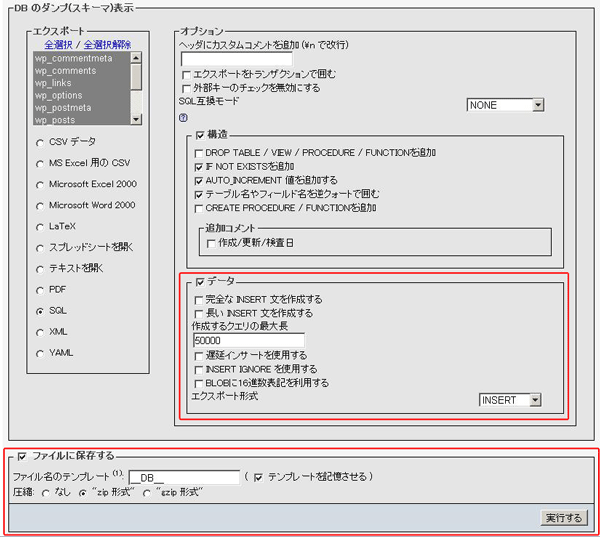Select the YAML export format
This screenshot has width=600, height=537.
tap(40, 354)
